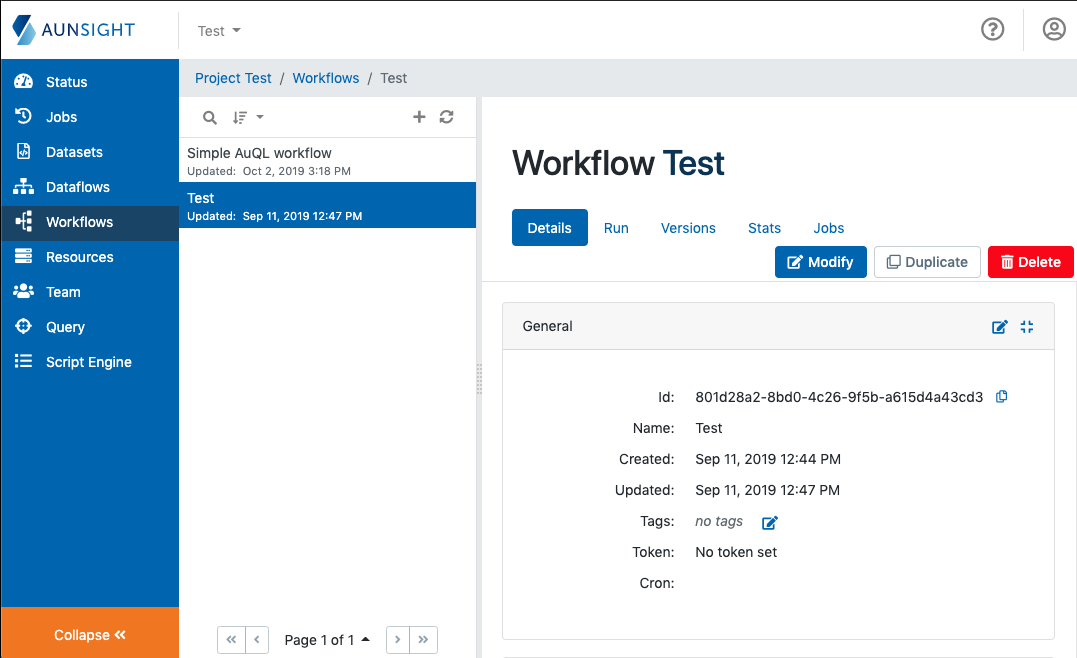Go back to the Workflows breadcrumb link
The image size is (1077, 658).
click(325, 78)
